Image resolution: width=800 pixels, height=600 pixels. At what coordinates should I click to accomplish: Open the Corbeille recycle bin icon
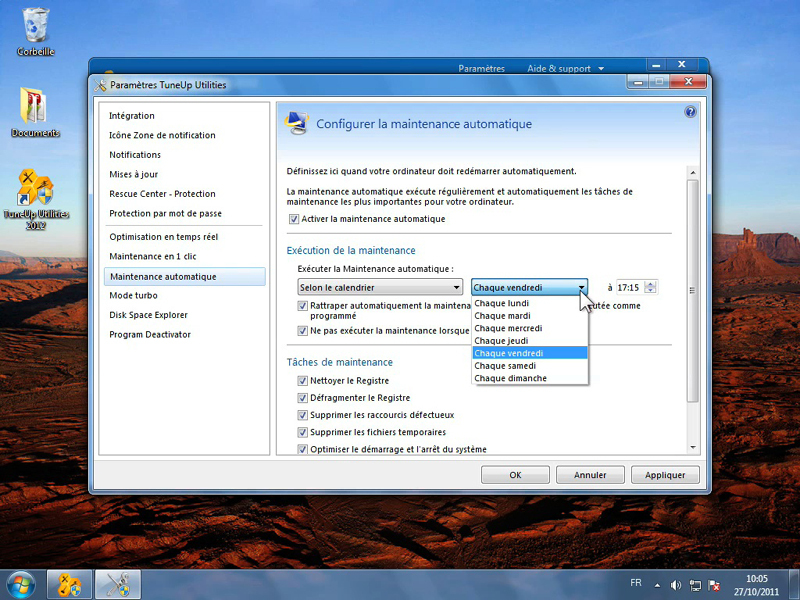click(35, 32)
